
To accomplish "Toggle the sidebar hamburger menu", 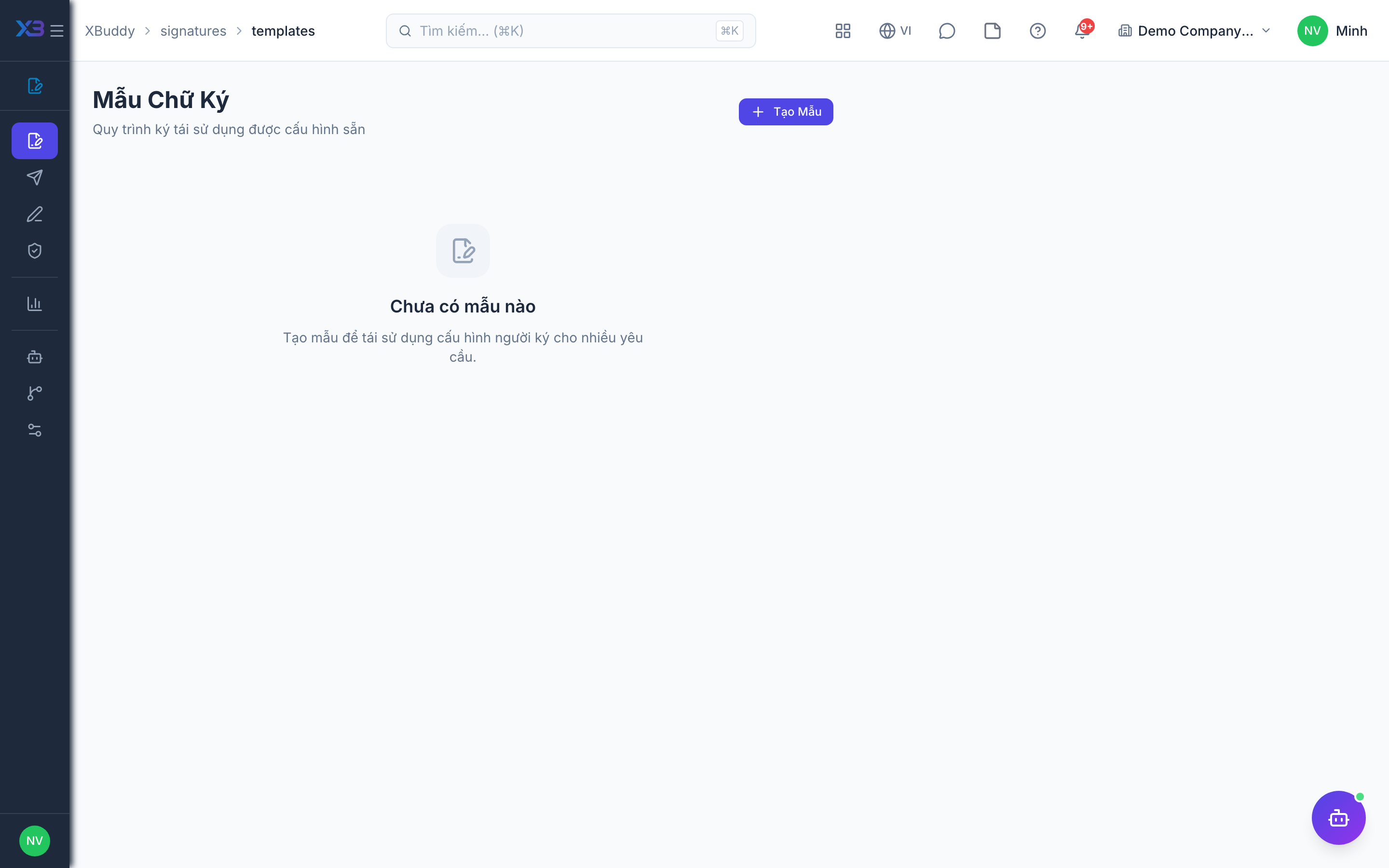I will (x=56, y=31).
